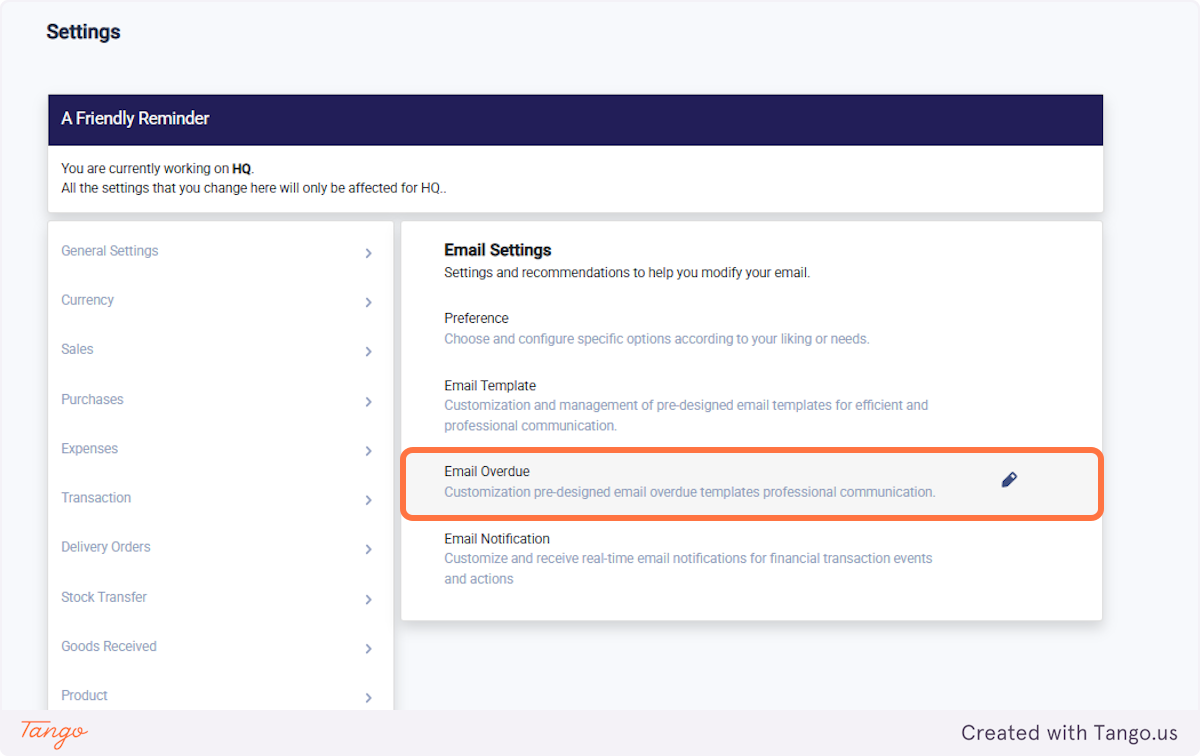Select the Email Overdue setting
1200x756 pixels.
coord(751,482)
